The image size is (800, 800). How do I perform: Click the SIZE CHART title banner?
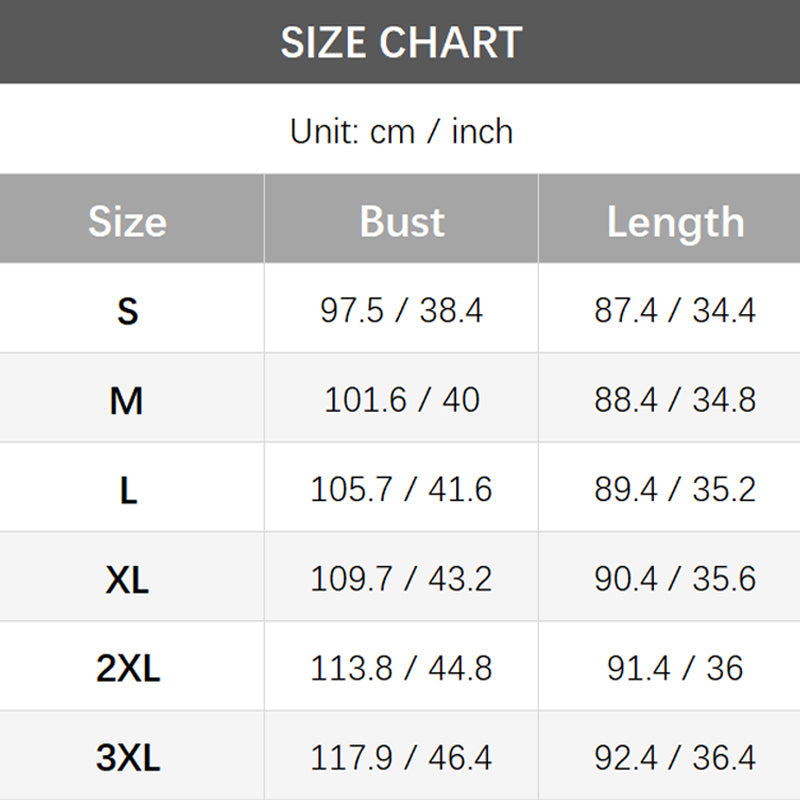[400, 42]
